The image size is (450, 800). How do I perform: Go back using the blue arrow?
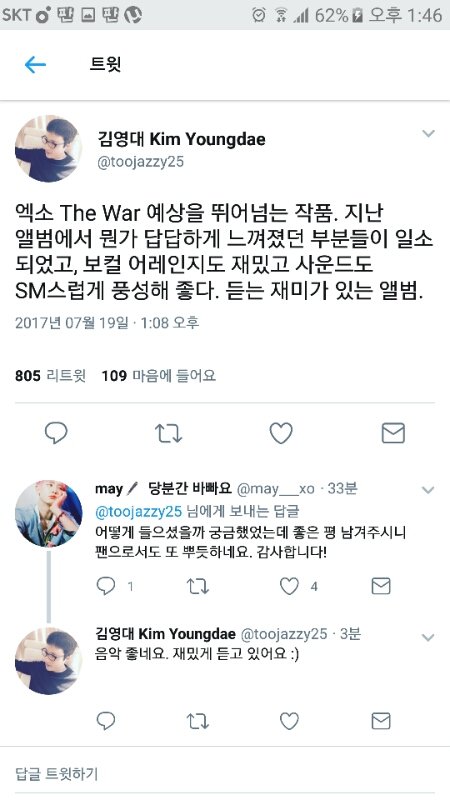tap(35, 65)
